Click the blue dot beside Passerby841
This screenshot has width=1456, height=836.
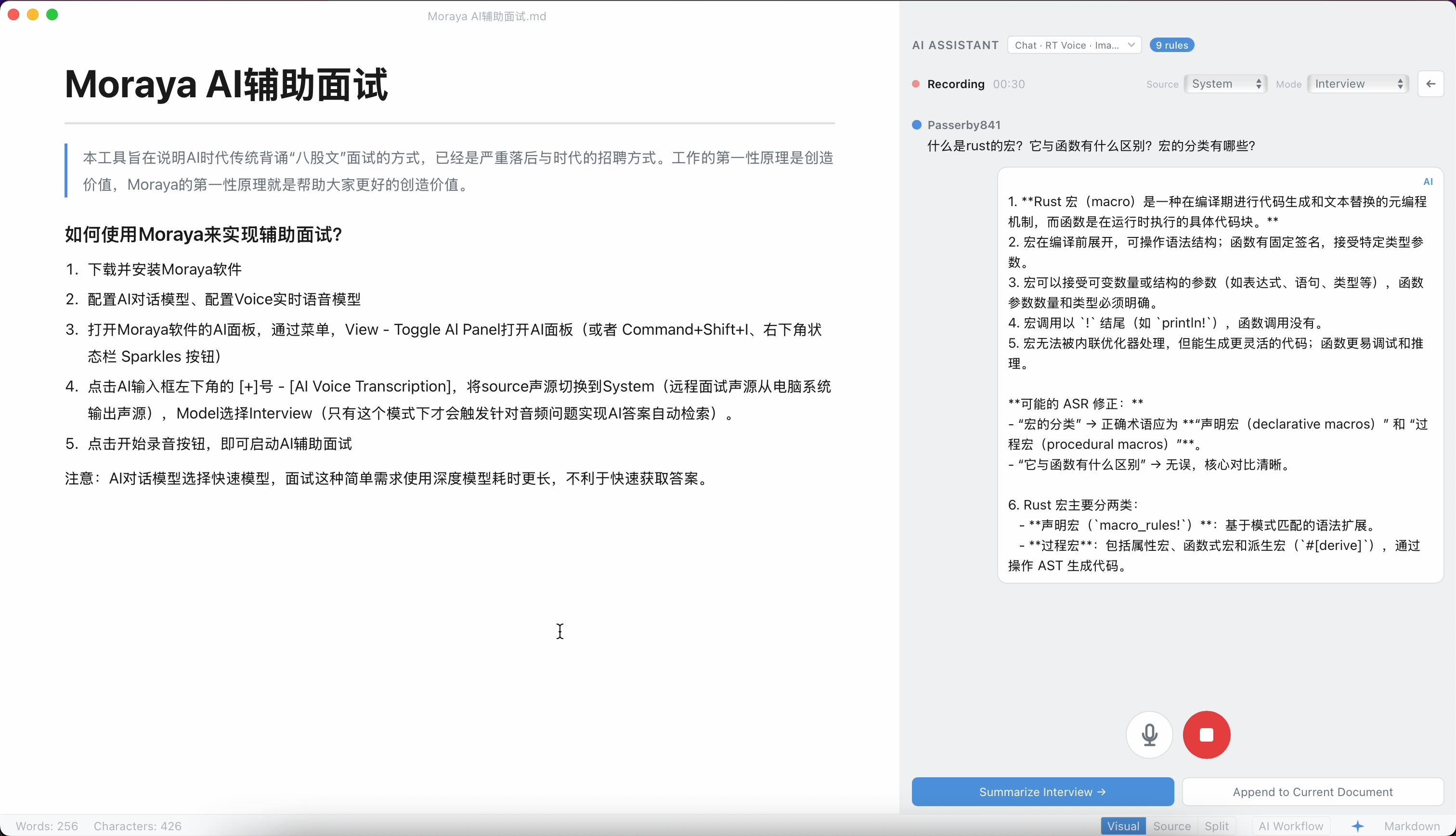click(x=917, y=125)
